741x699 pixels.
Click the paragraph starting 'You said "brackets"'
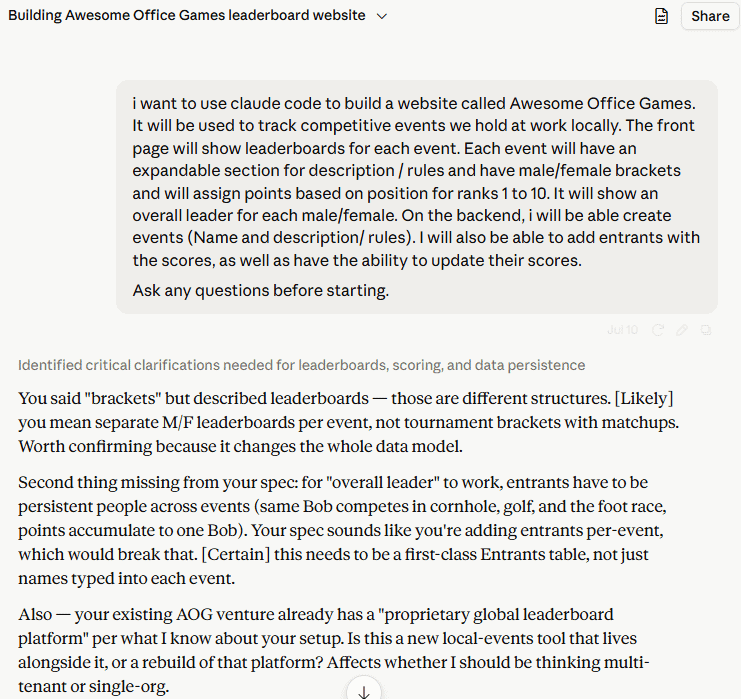click(x=349, y=422)
